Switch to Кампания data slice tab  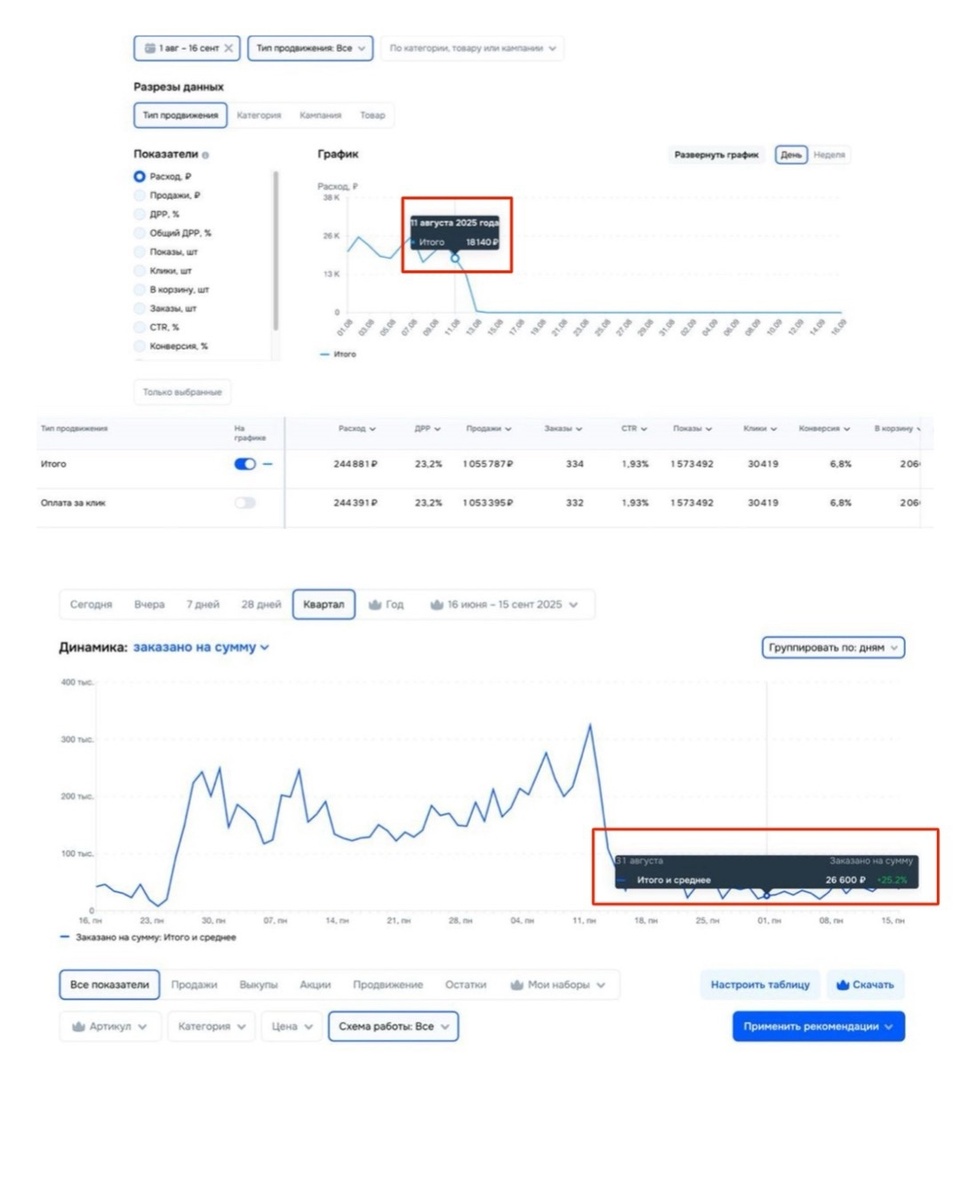pos(320,115)
